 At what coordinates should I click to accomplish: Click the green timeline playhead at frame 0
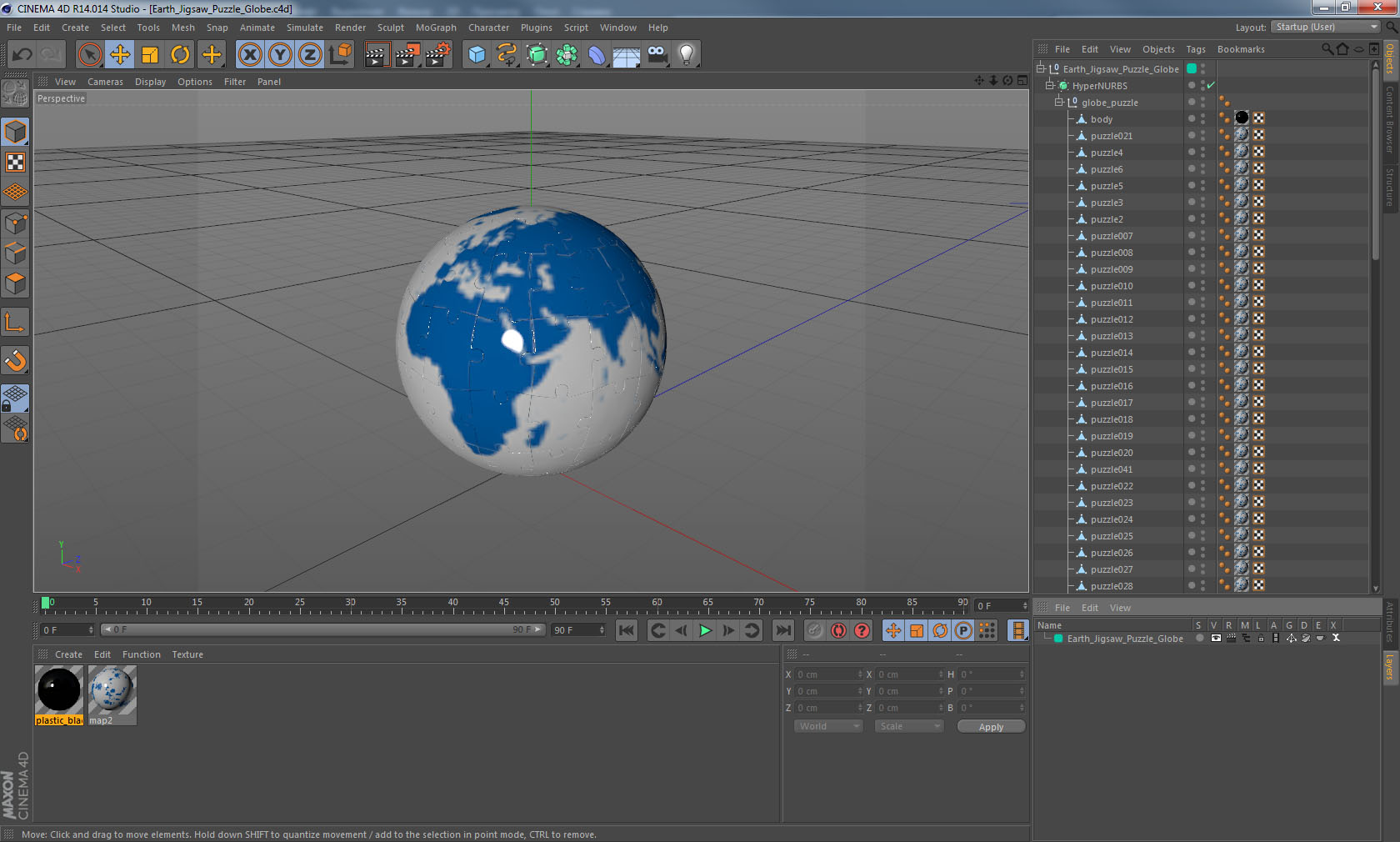[45, 603]
